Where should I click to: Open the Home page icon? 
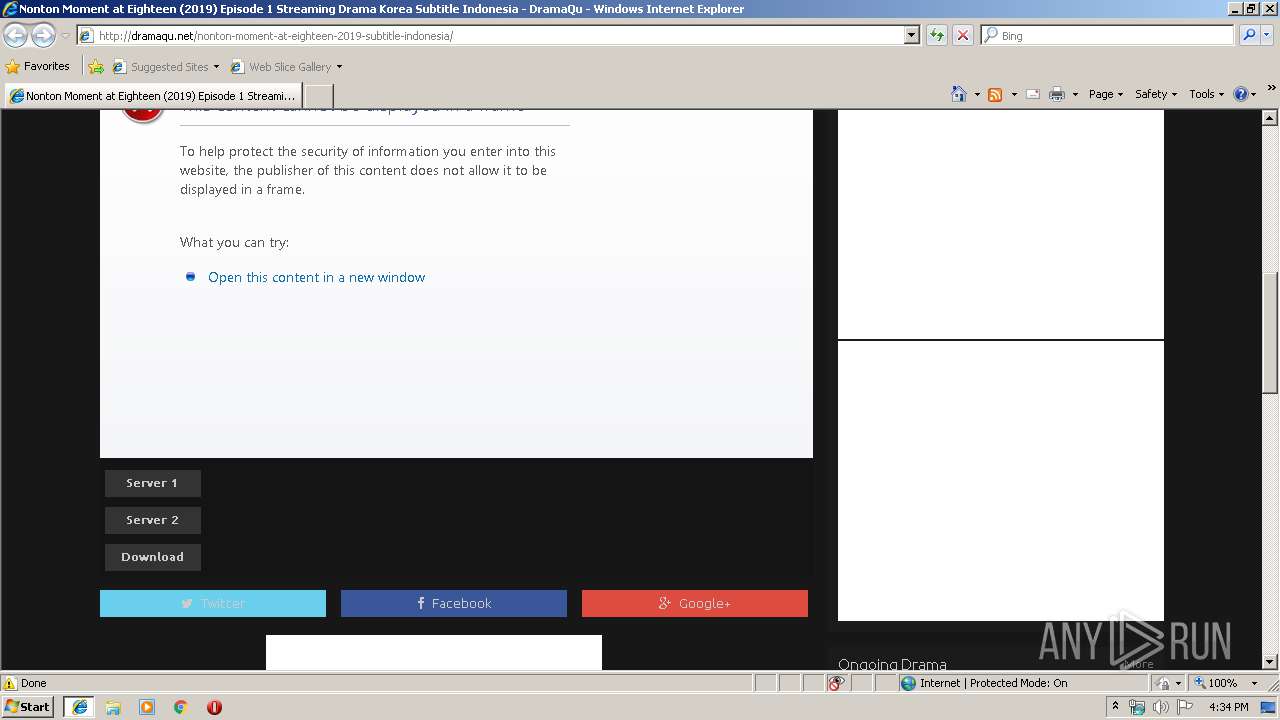(x=958, y=94)
